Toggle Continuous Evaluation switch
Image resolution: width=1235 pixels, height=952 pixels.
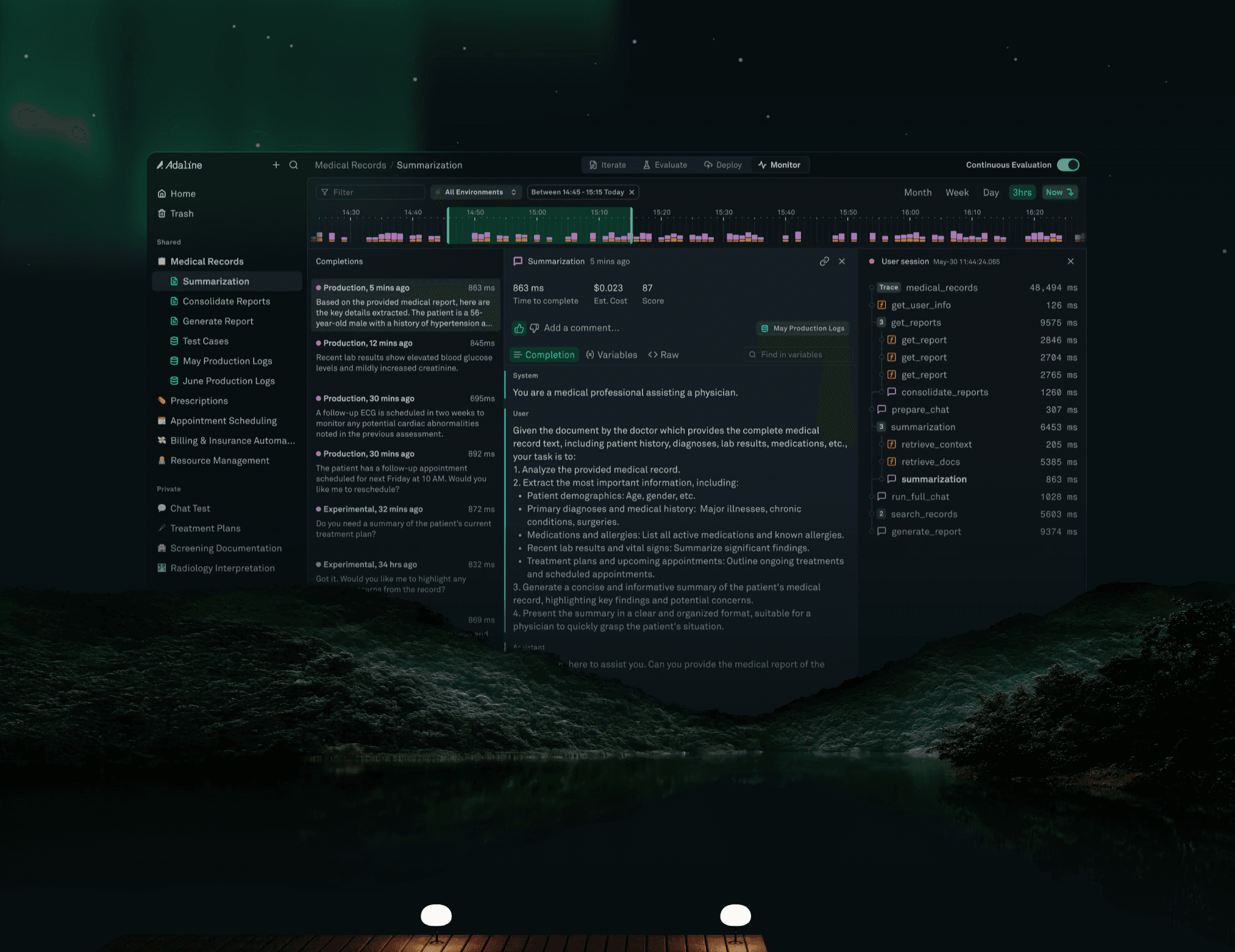(x=1068, y=165)
